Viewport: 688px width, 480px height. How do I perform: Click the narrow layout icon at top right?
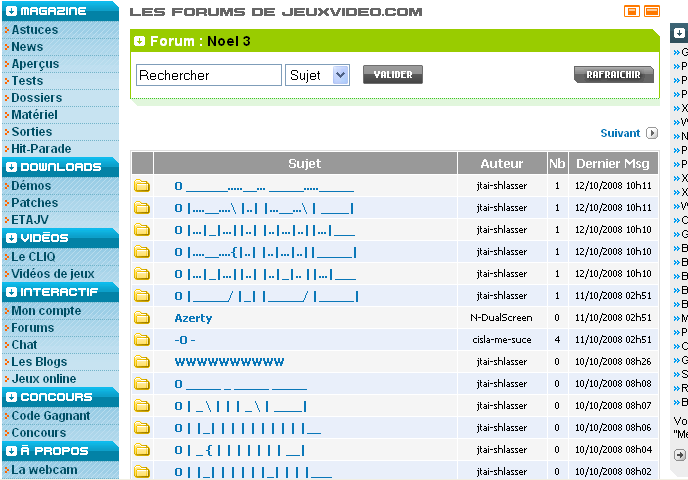click(631, 11)
